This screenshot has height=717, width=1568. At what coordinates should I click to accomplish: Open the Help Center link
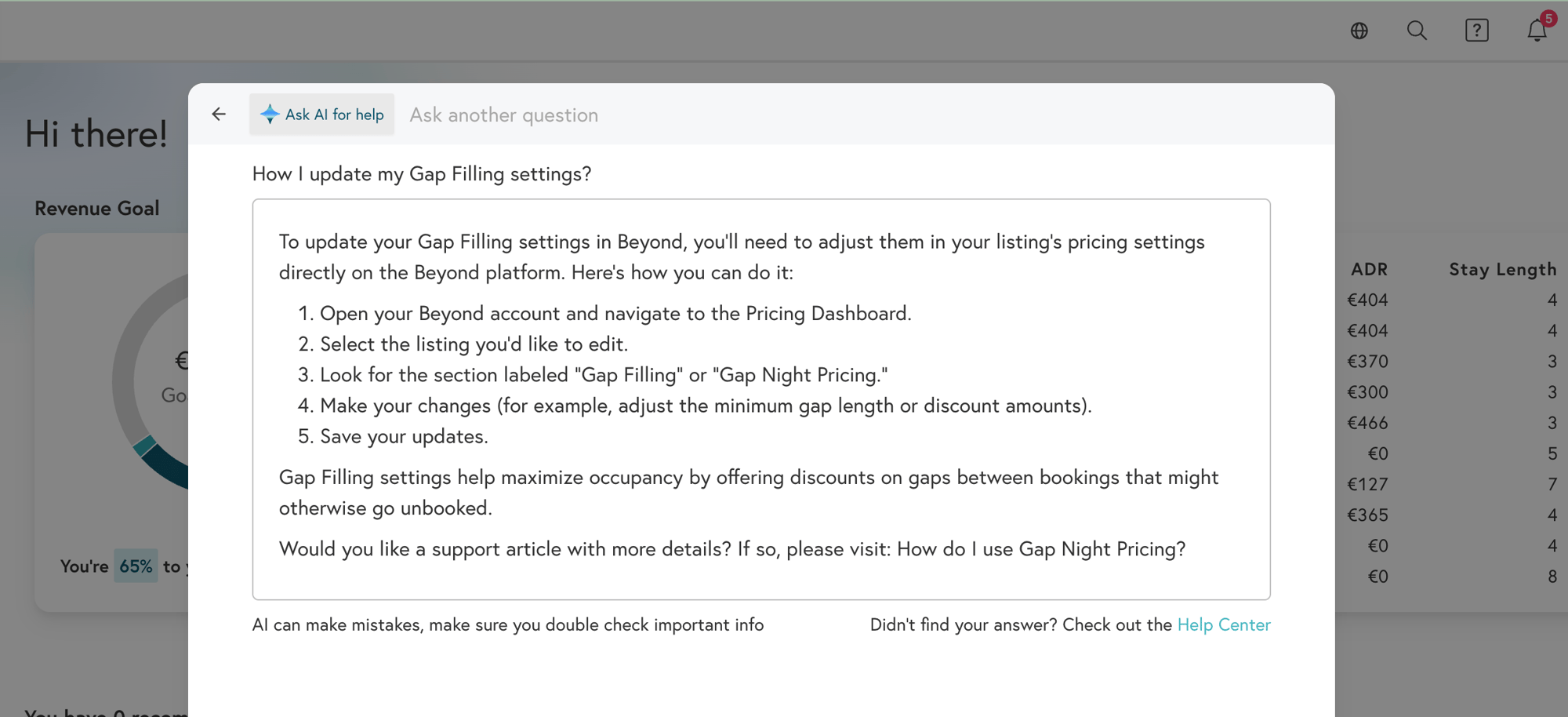pos(1224,624)
